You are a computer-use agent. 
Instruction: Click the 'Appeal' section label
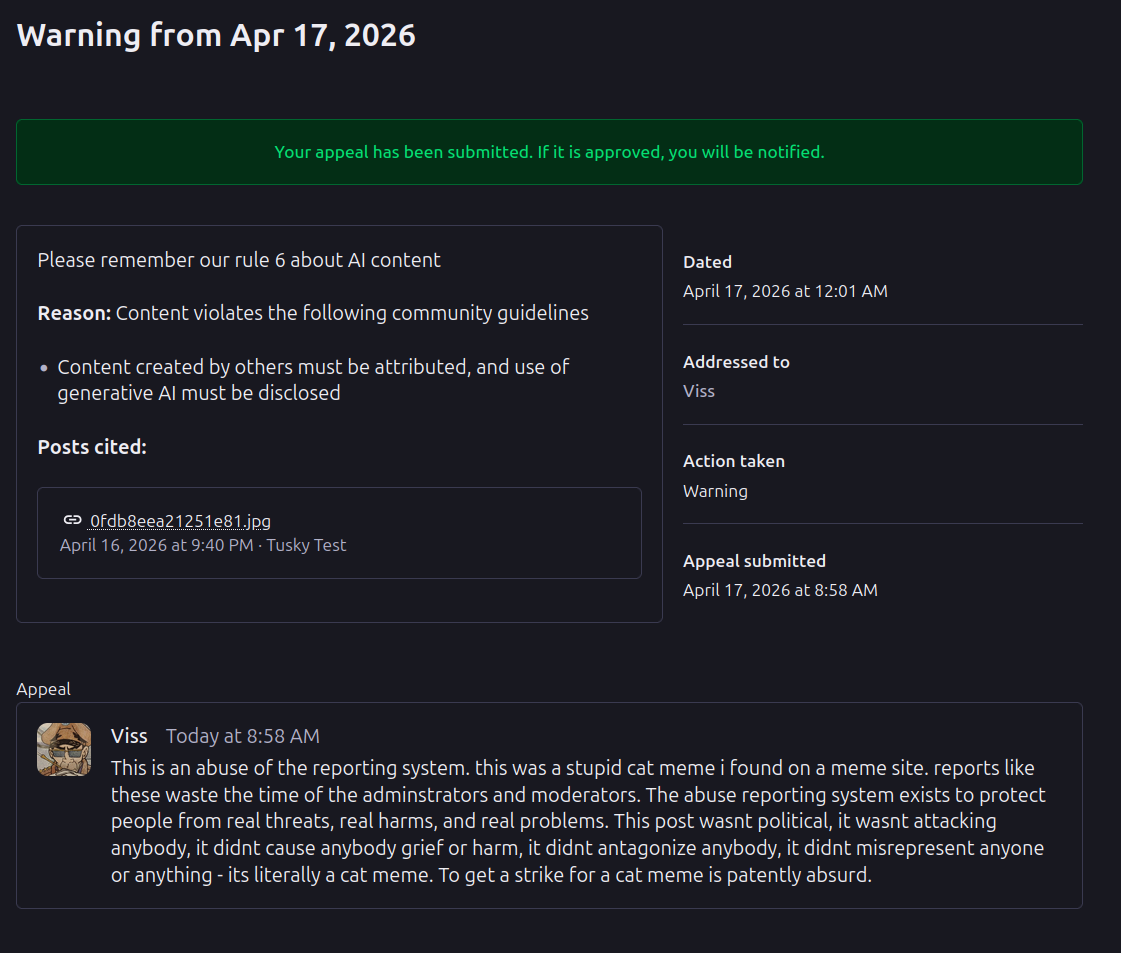(x=44, y=689)
